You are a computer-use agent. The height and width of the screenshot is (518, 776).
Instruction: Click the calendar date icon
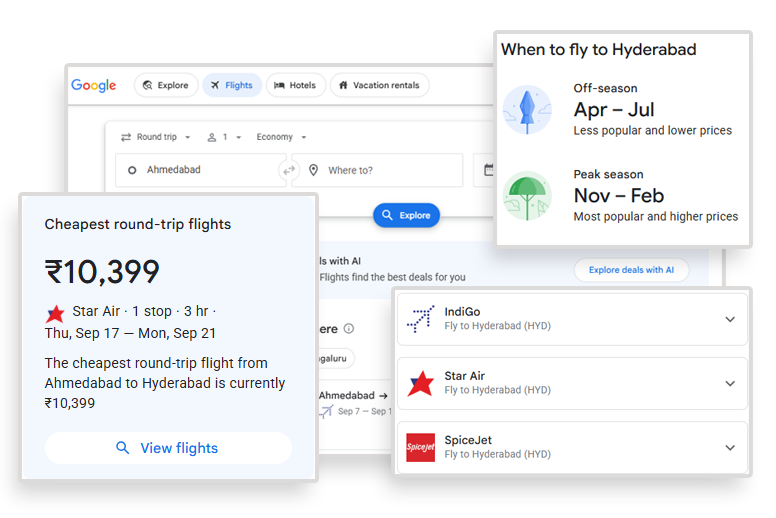(x=489, y=170)
